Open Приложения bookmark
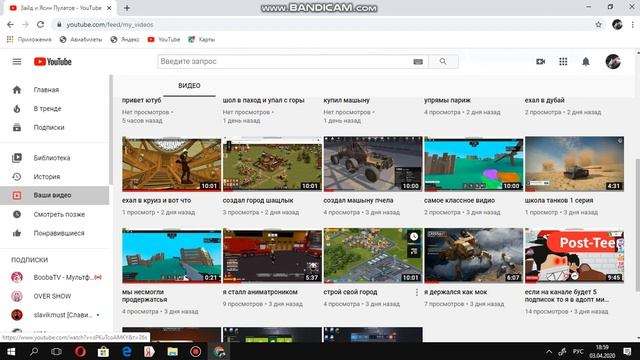This screenshot has height=360, width=640. coord(29,40)
